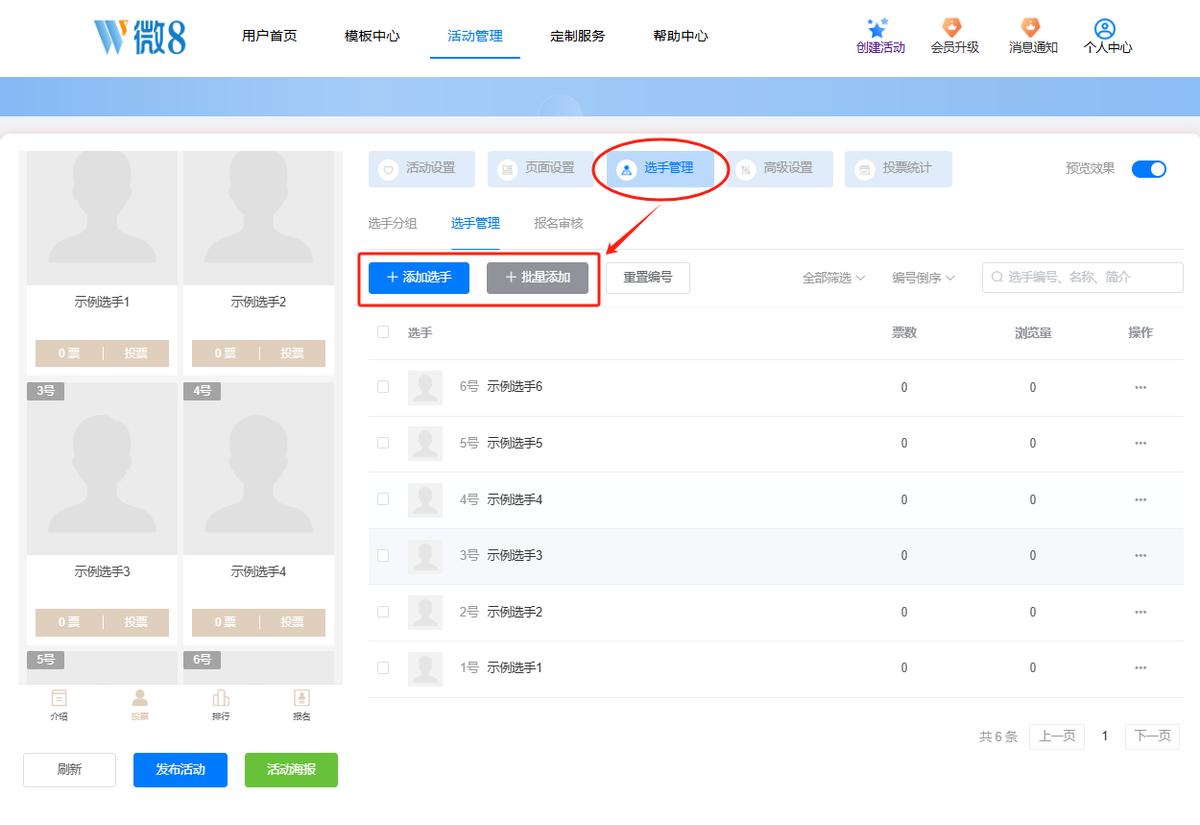Screen dimensions: 1200x825
Task: Open 介绍 icon in phone preview
Action: click(59, 698)
